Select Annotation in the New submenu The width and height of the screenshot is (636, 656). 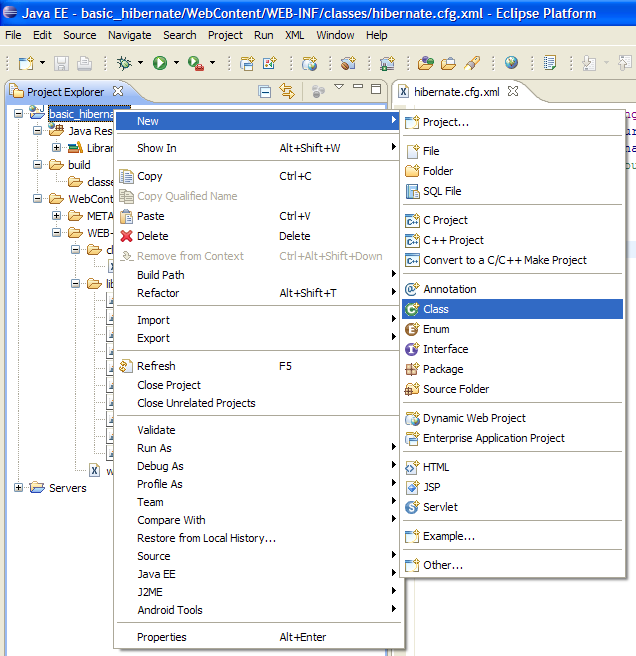(x=512, y=289)
